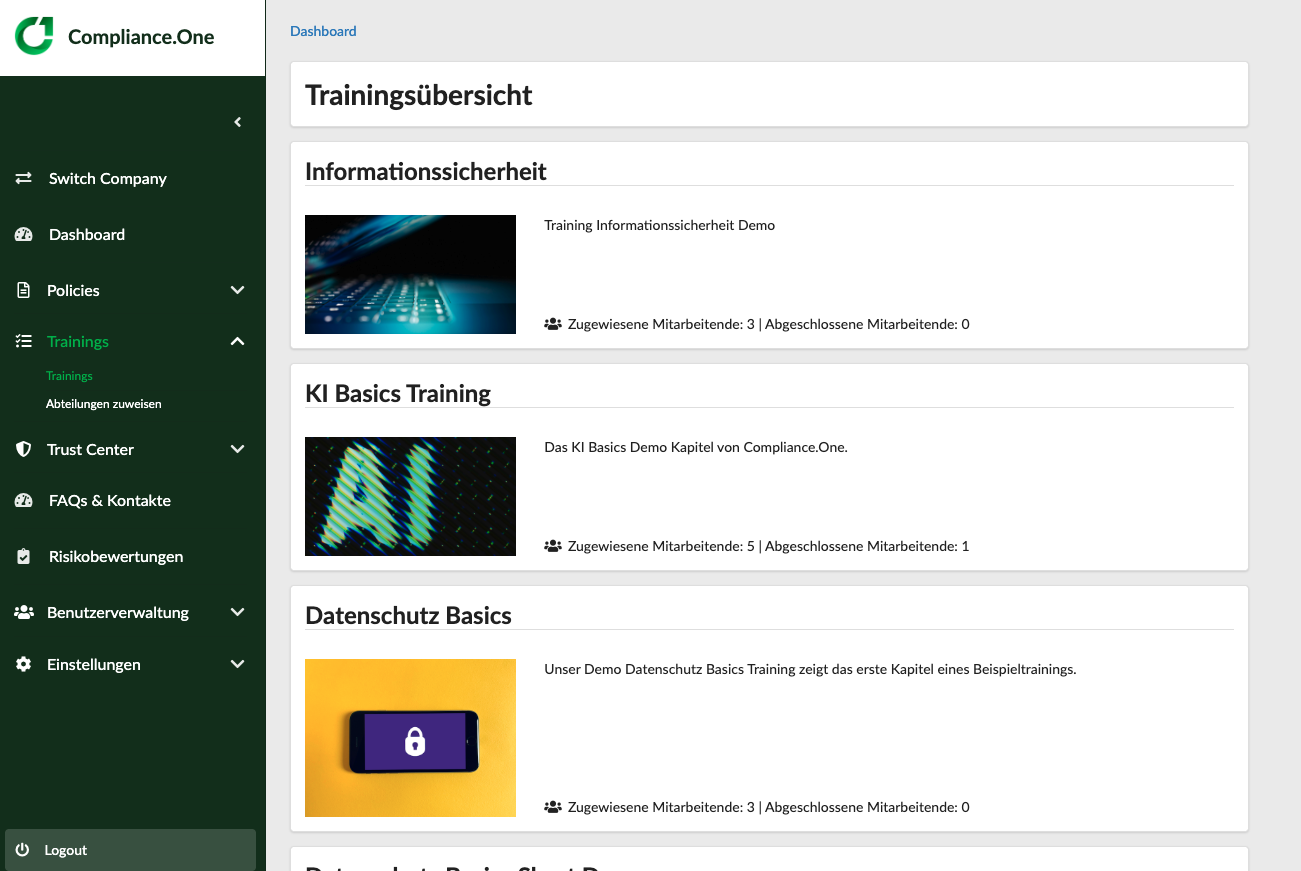
Task: Click the Risikobewertungen clipboard icon
Action: (x=24, y=556)
